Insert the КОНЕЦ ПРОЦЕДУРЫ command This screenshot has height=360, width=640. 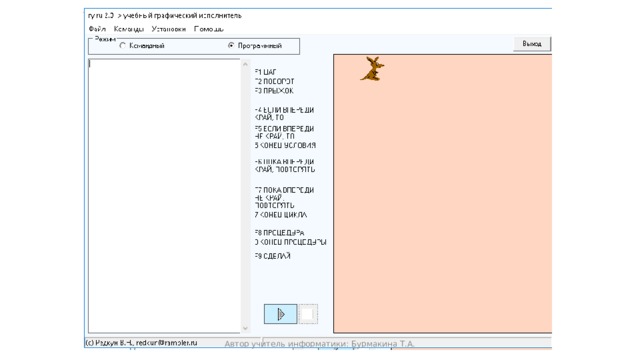click(291, 242)
